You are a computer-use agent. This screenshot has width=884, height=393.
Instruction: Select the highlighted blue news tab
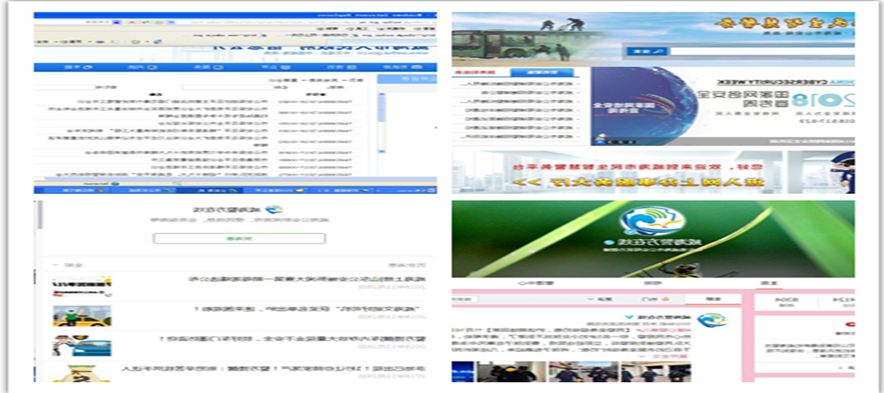pyautogui.click(x=542, y=73)
